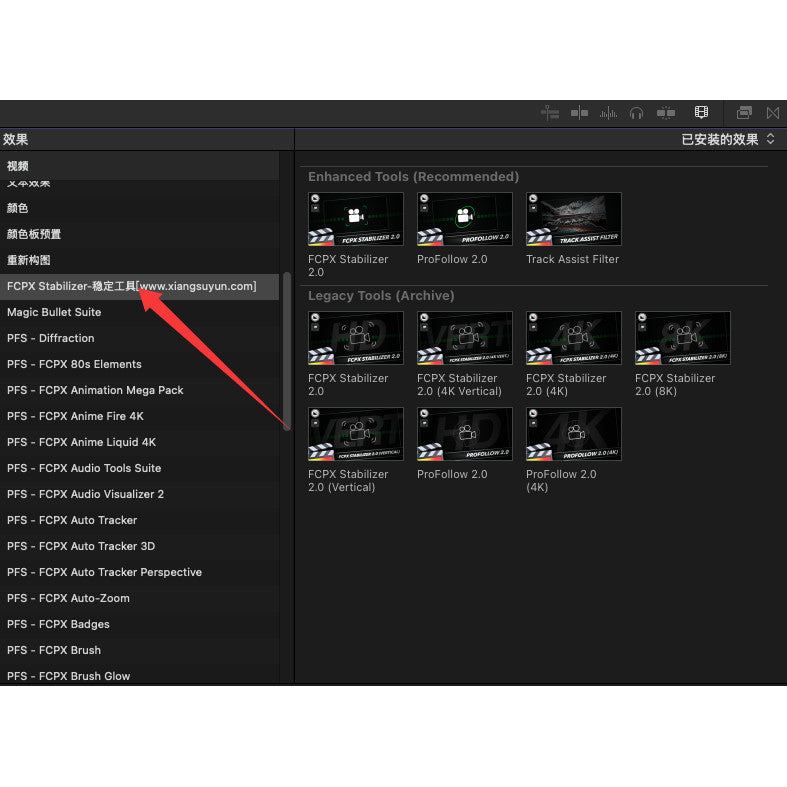This screenshot has height=787, width=787.
Task: Select PFS - FCPX Anime Liquid 4K
Action: point(139,442)
